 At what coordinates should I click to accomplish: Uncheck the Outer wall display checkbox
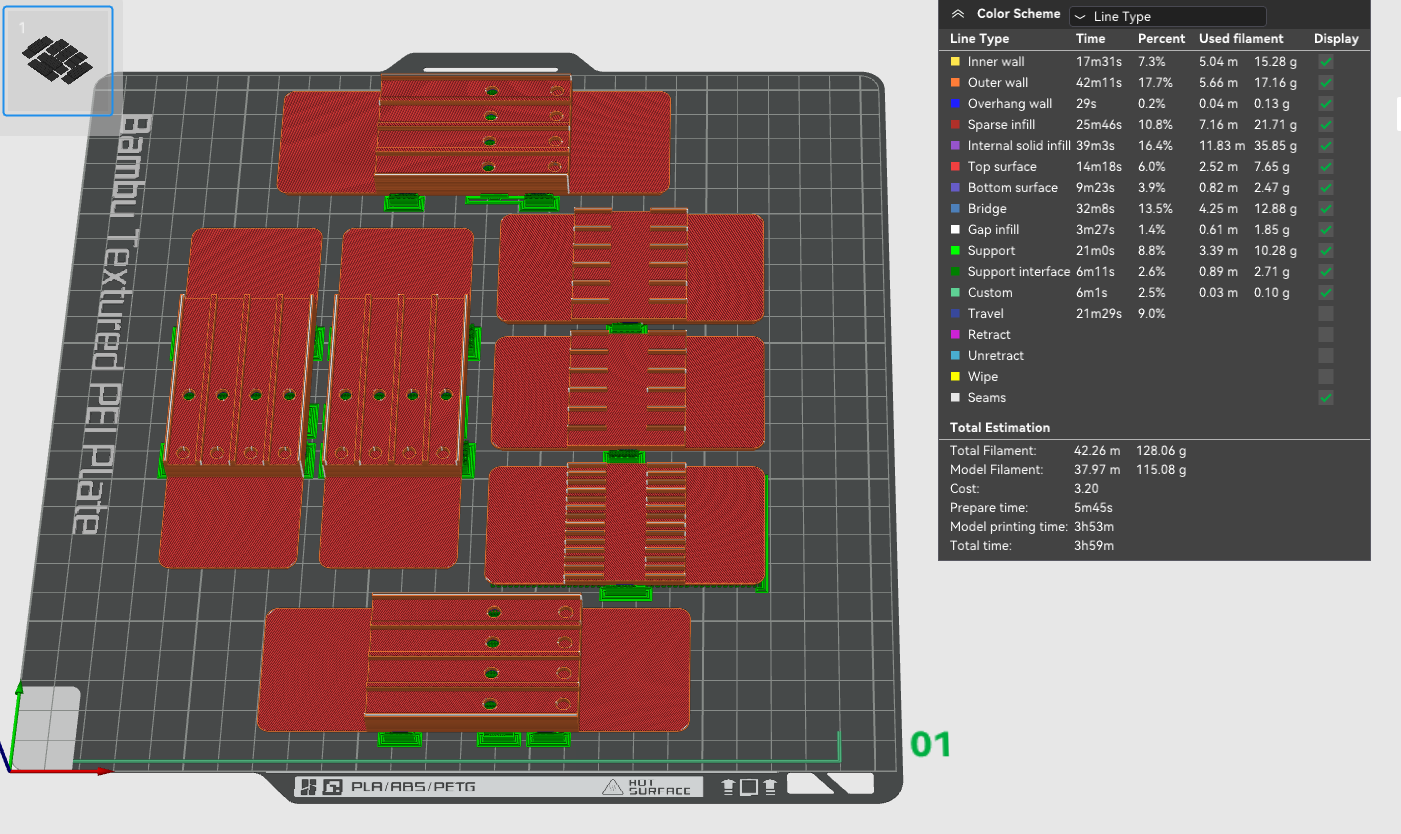point(1325,83)
